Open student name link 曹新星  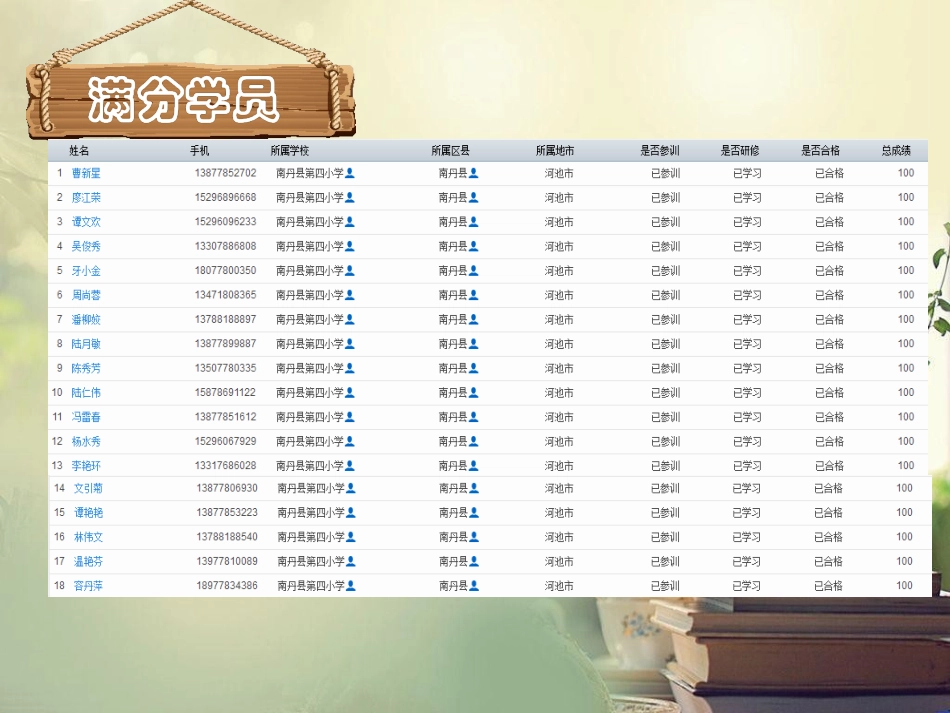86,173
